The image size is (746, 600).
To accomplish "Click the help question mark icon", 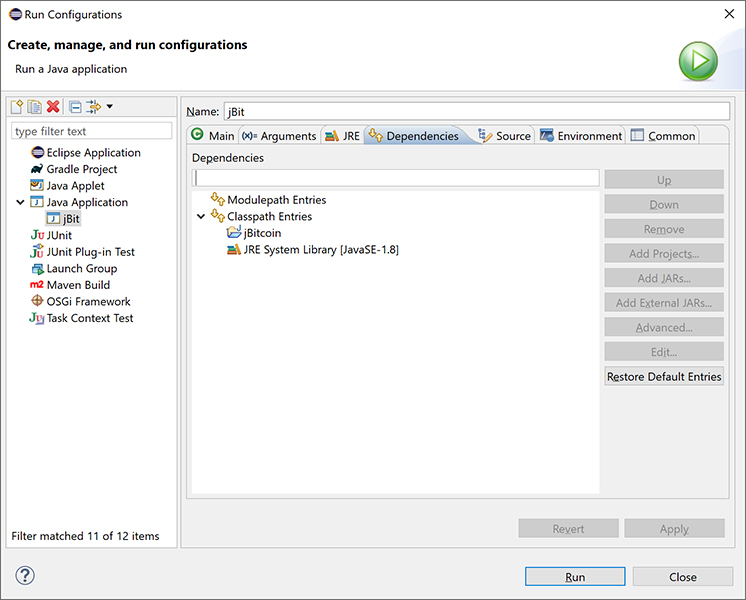I will (25, 576).
